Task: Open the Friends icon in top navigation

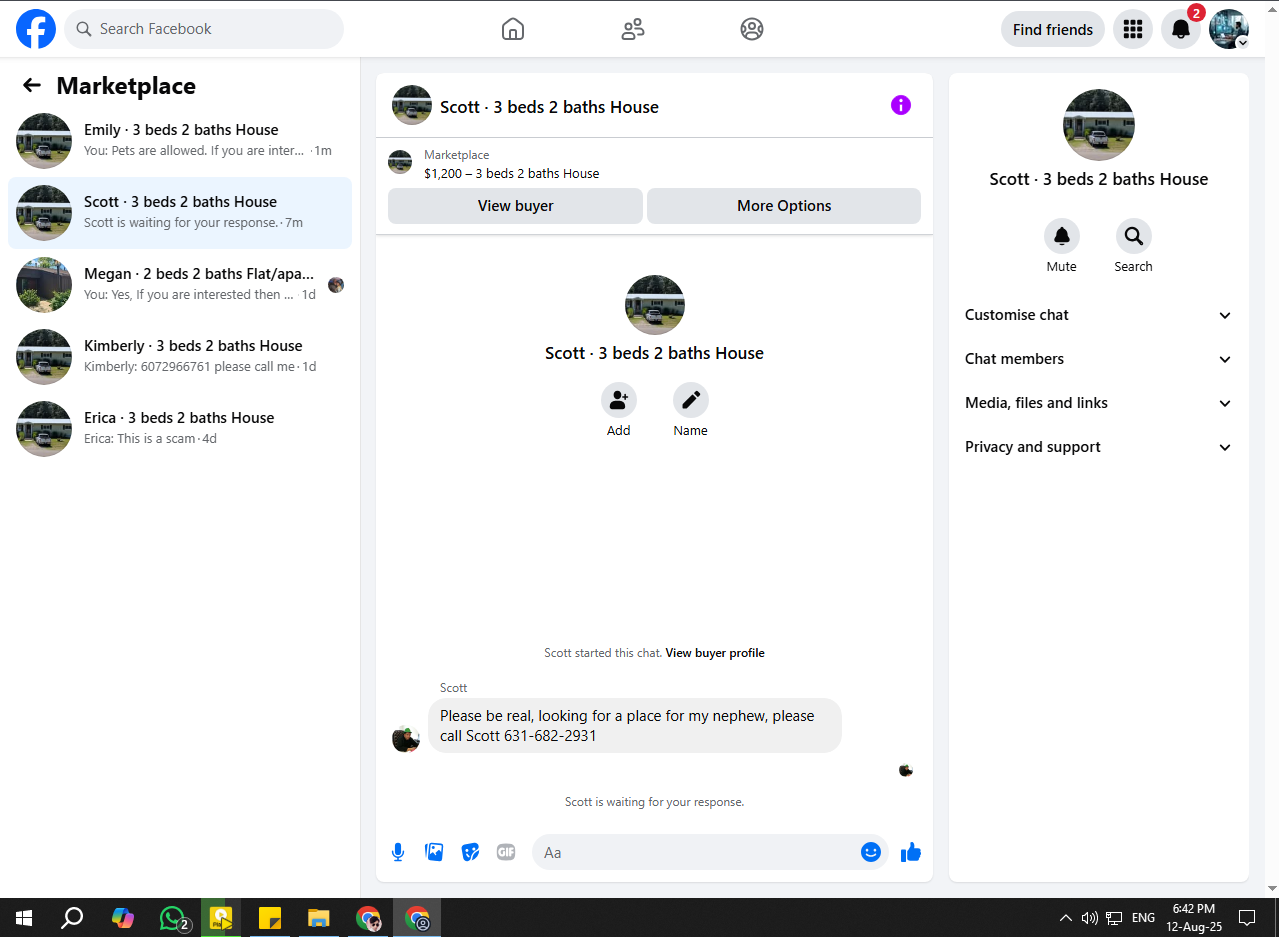Action: [x=633, y=29]
